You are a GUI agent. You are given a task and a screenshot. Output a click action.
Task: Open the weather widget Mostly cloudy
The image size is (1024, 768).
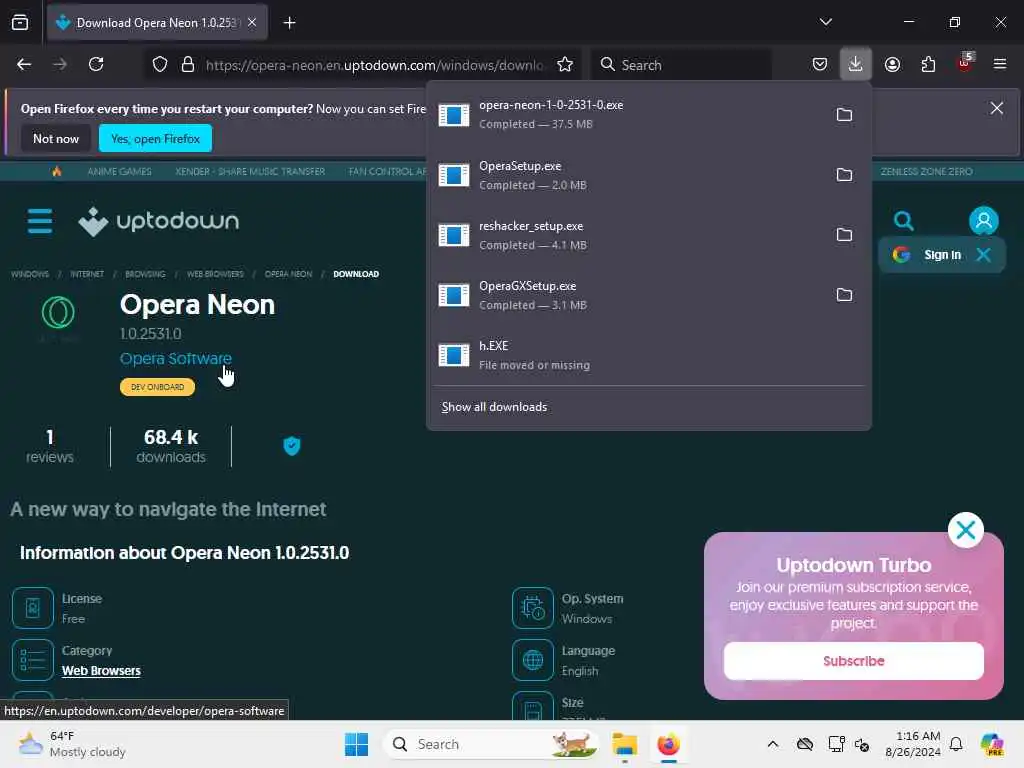pyautogui.click(x=72, y=744)
